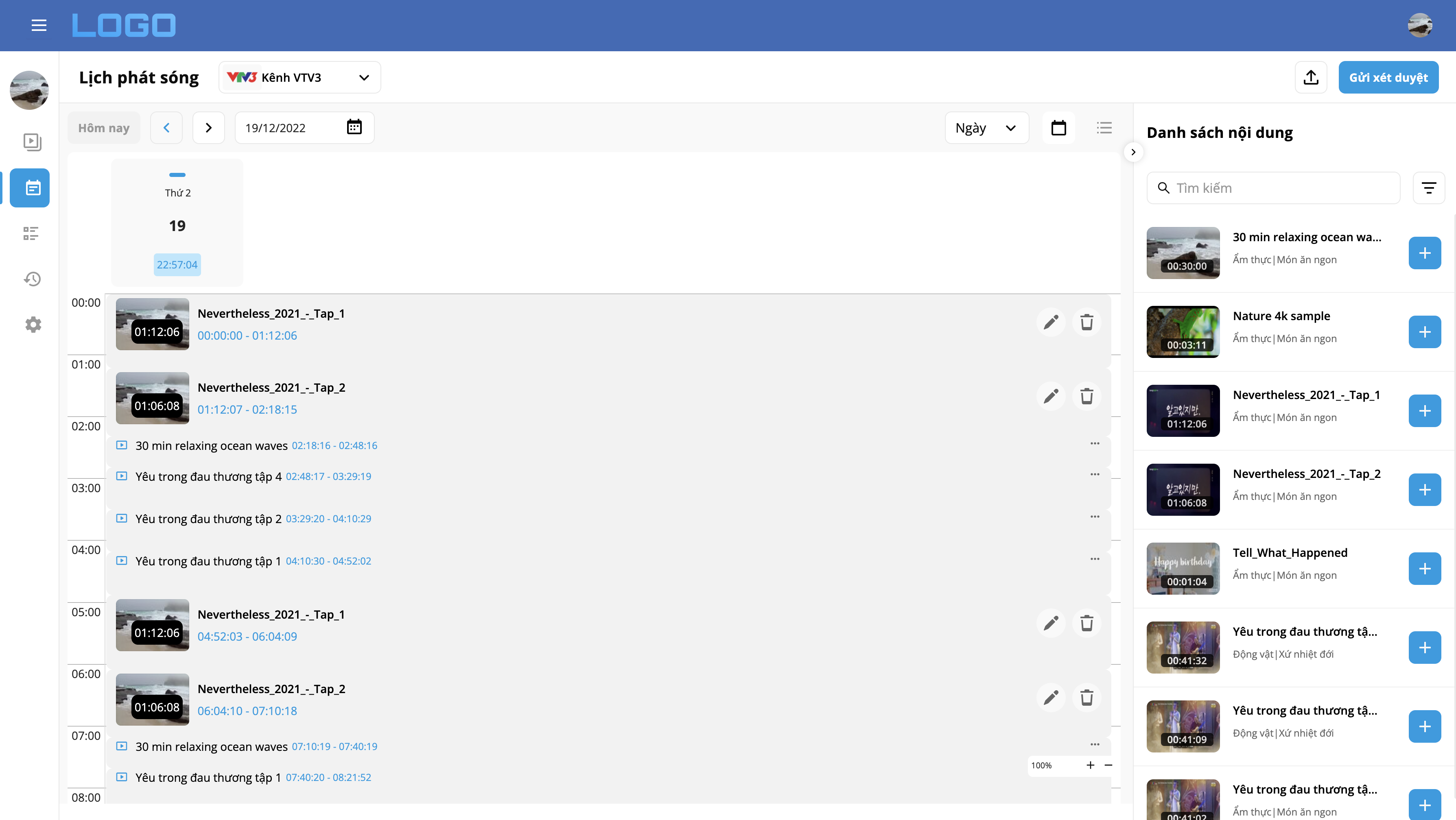Increase the timeline zoom above 100%
This screenshot has height=820, width=1456.
point(1090,766)
